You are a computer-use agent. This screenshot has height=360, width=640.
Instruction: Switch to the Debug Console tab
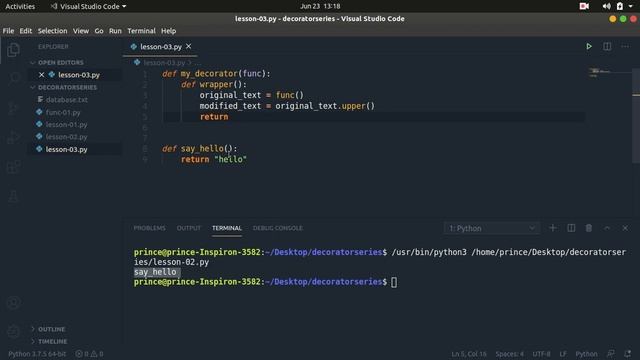point(278,228)
